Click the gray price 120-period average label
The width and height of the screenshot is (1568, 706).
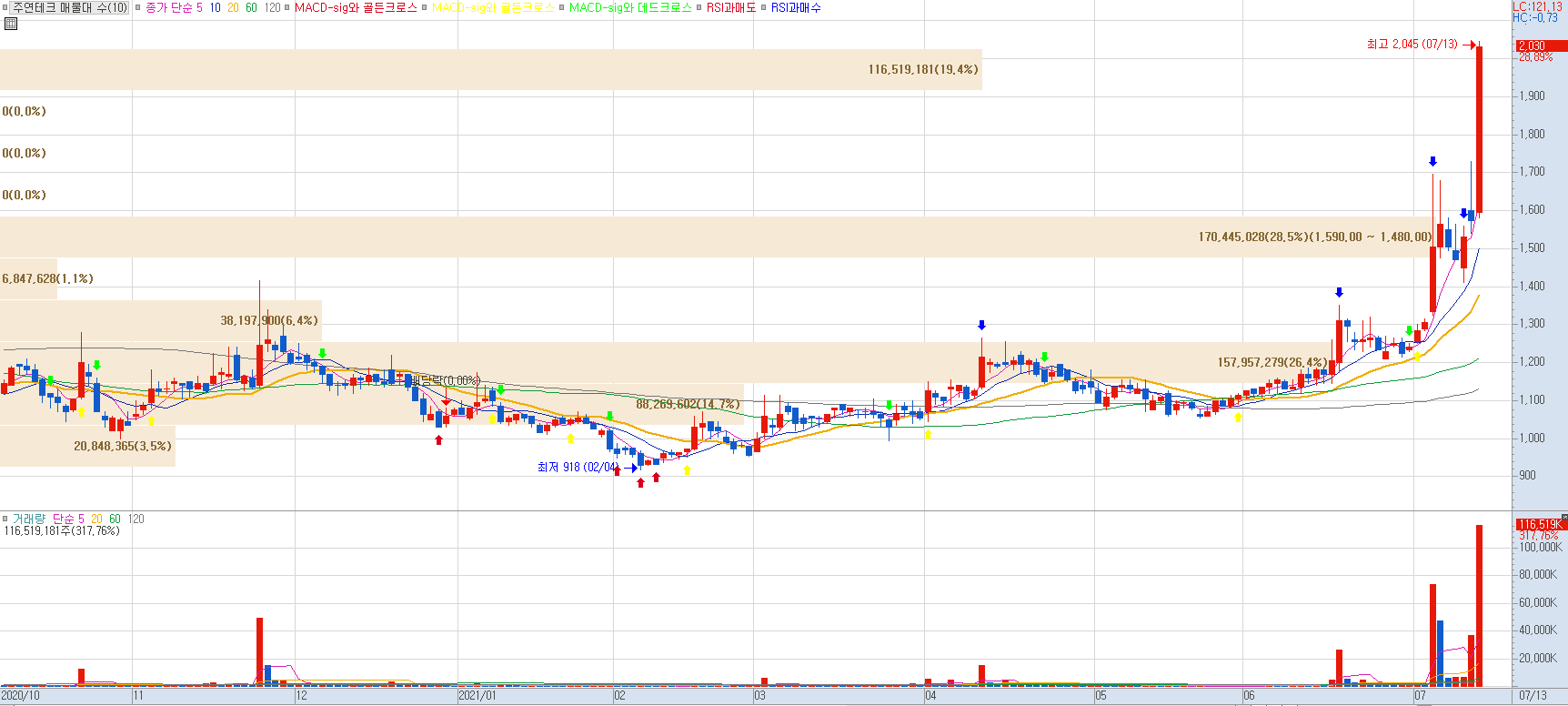pyautogui.click(x=272, y=7)
